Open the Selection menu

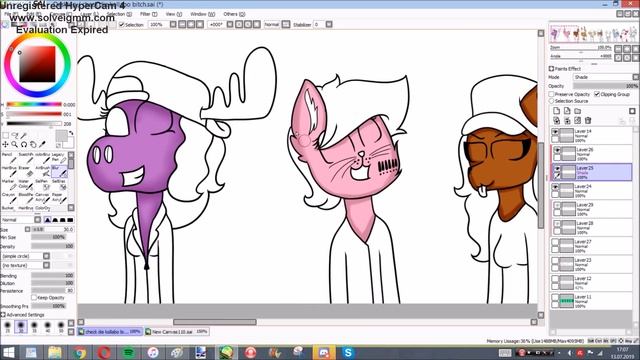click(x=119, y=14)
